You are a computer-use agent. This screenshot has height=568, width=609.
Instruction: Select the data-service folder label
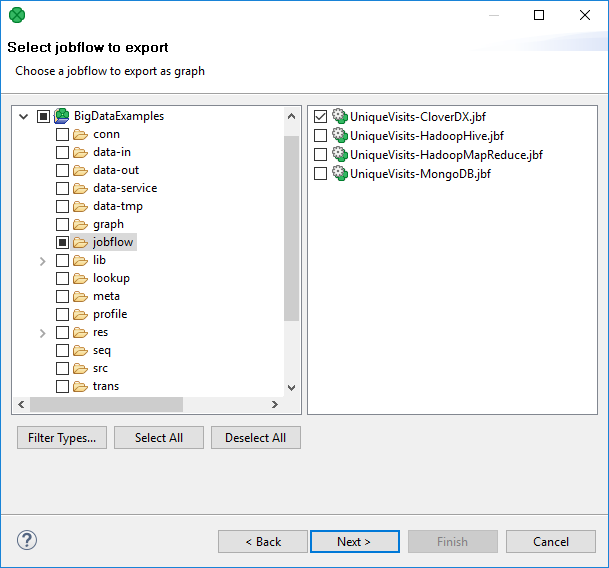tap(125, 188)
